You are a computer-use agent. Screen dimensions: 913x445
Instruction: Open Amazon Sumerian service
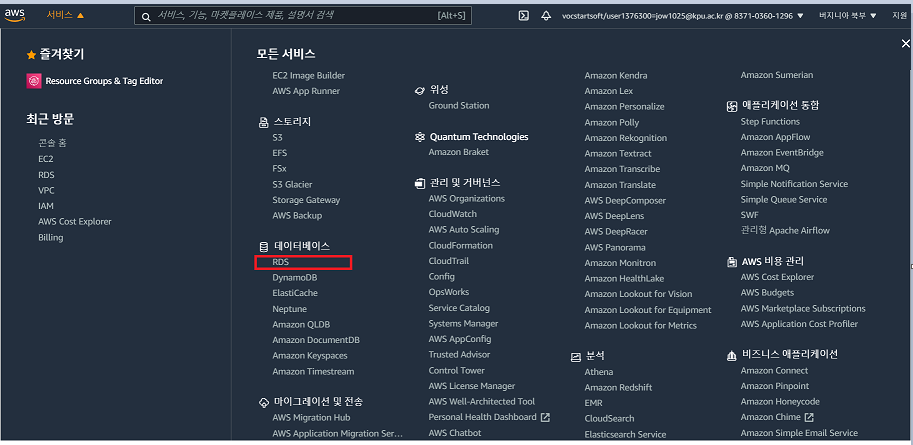pos(777,75)
